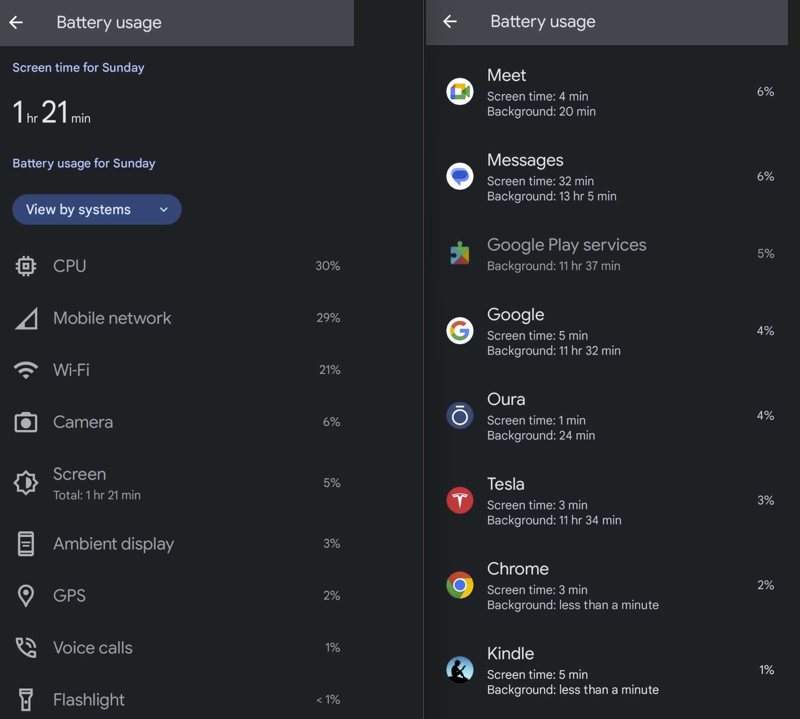800x719 pixels.
Task: Select the Camera row label
Action: click(83, 422)
